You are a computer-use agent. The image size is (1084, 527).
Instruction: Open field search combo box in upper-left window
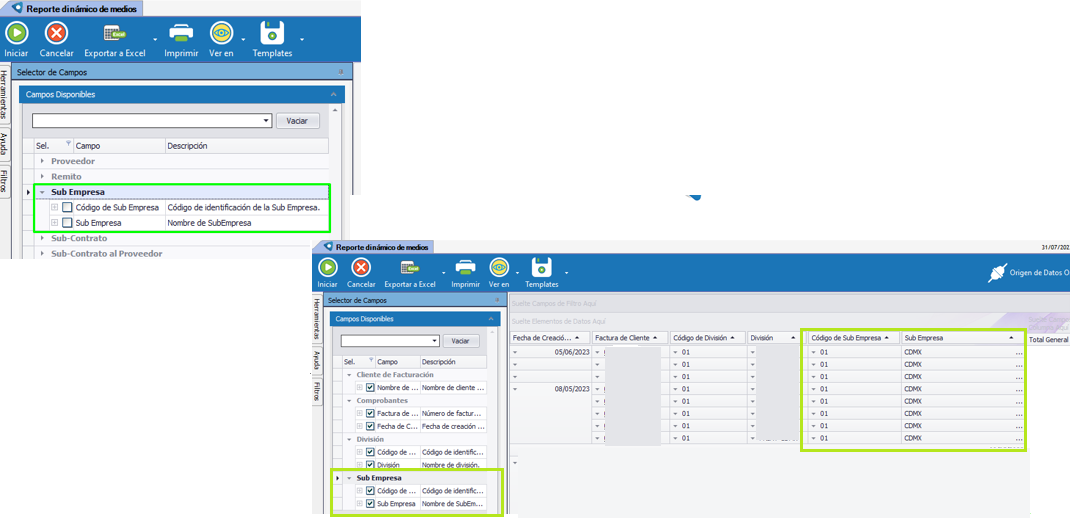(151, 120)
